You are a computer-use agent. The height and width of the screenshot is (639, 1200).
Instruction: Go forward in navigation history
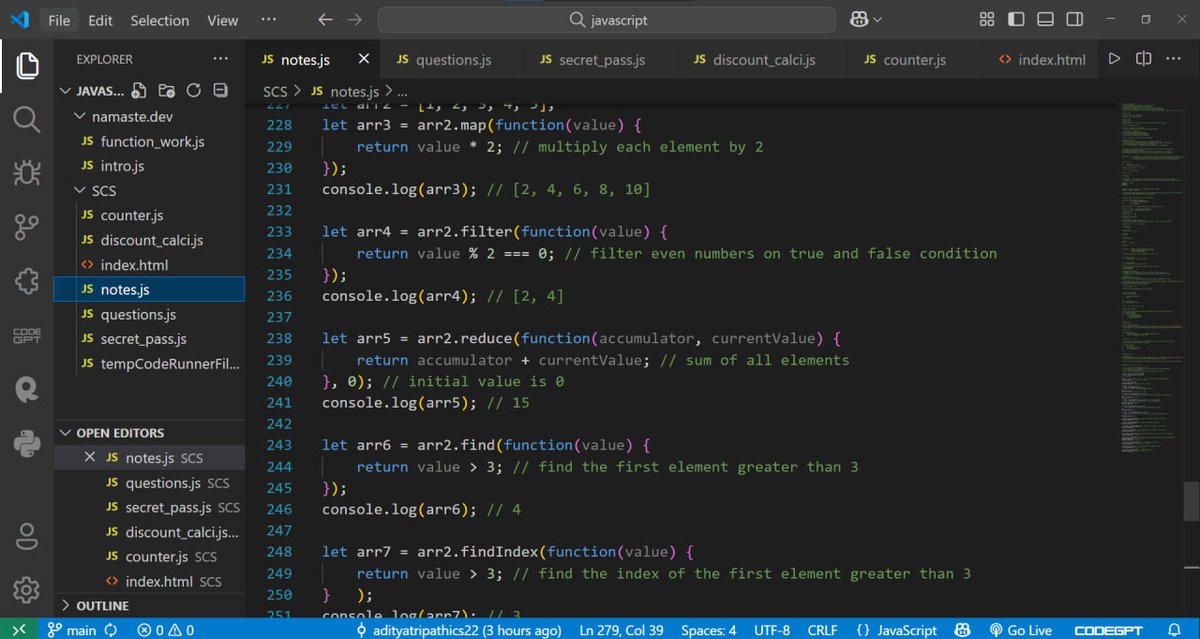(x=354, y=20)
